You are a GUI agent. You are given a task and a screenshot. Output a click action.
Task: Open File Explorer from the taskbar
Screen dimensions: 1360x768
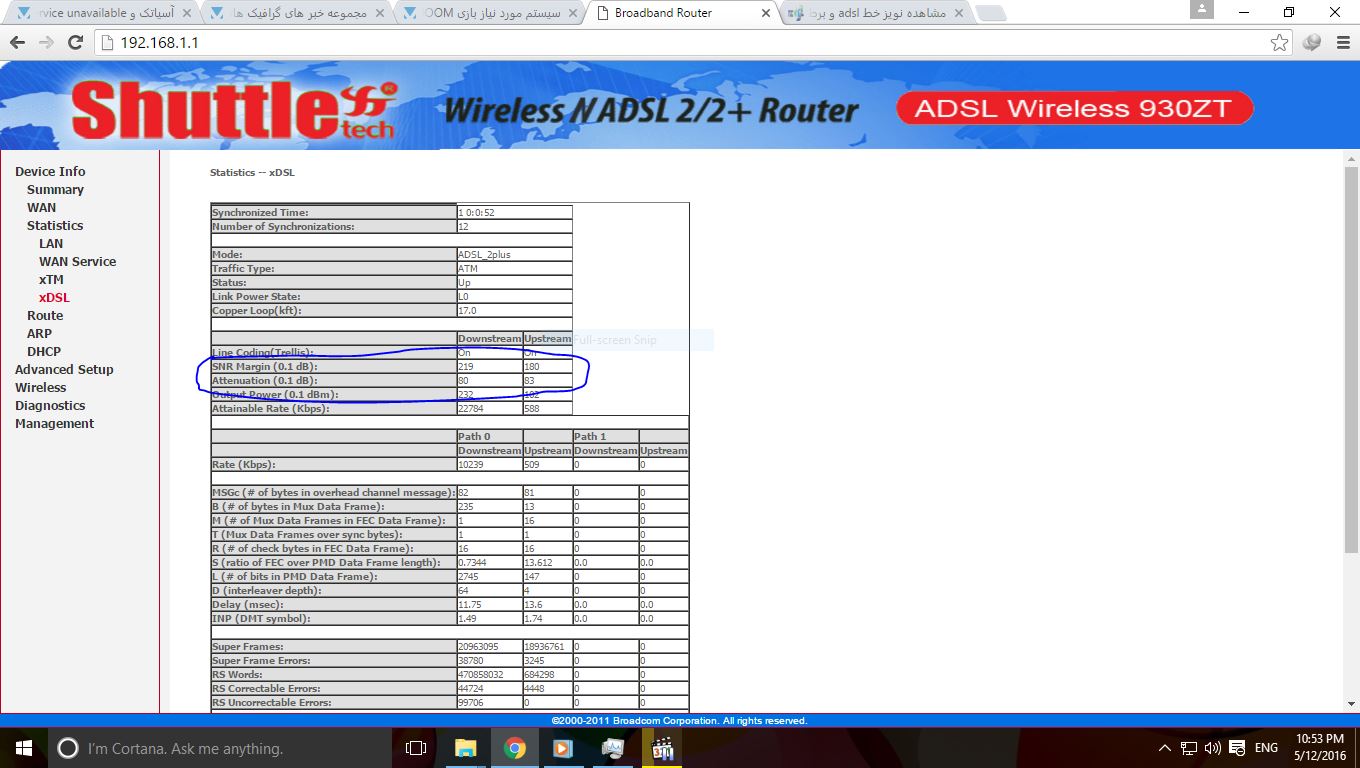466,748
